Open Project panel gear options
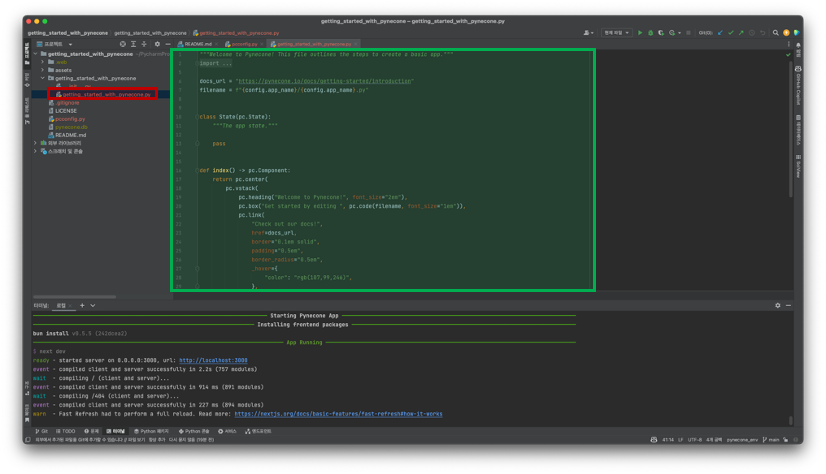 click(157, 44)
